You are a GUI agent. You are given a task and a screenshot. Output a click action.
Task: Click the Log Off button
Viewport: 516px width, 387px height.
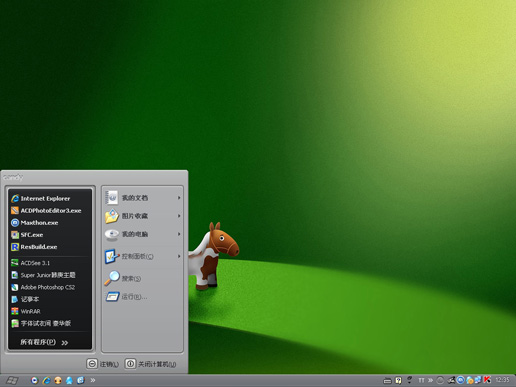(x=103, y=364)
